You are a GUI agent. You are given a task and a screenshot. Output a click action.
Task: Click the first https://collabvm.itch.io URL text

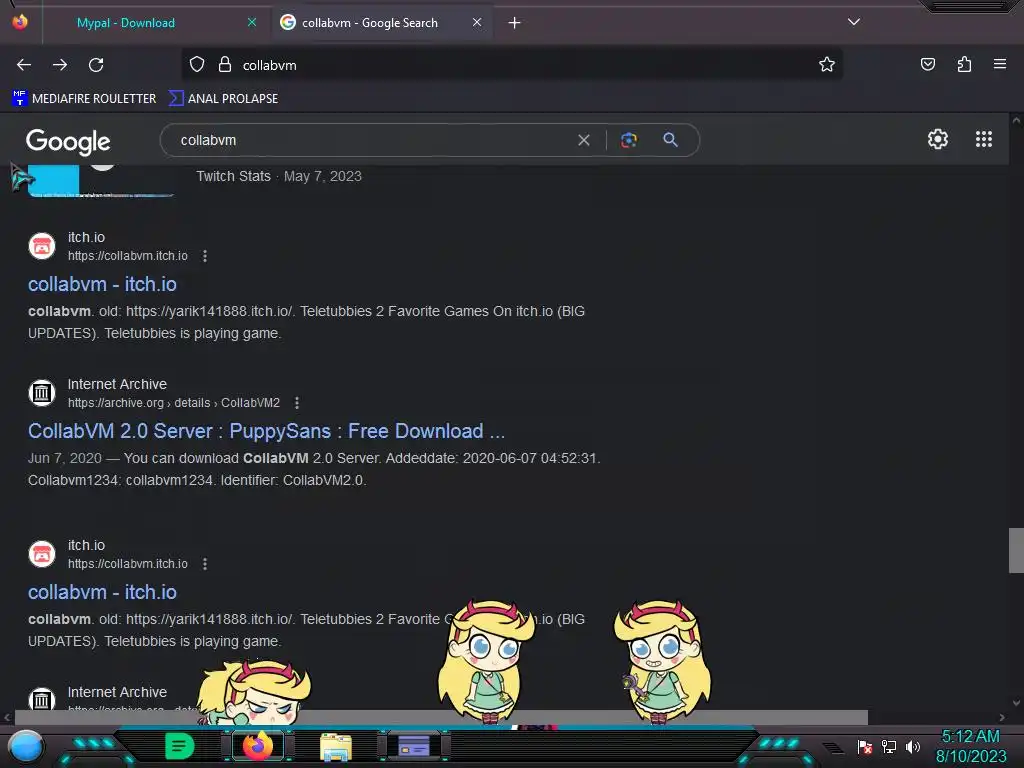coord(128,256)
